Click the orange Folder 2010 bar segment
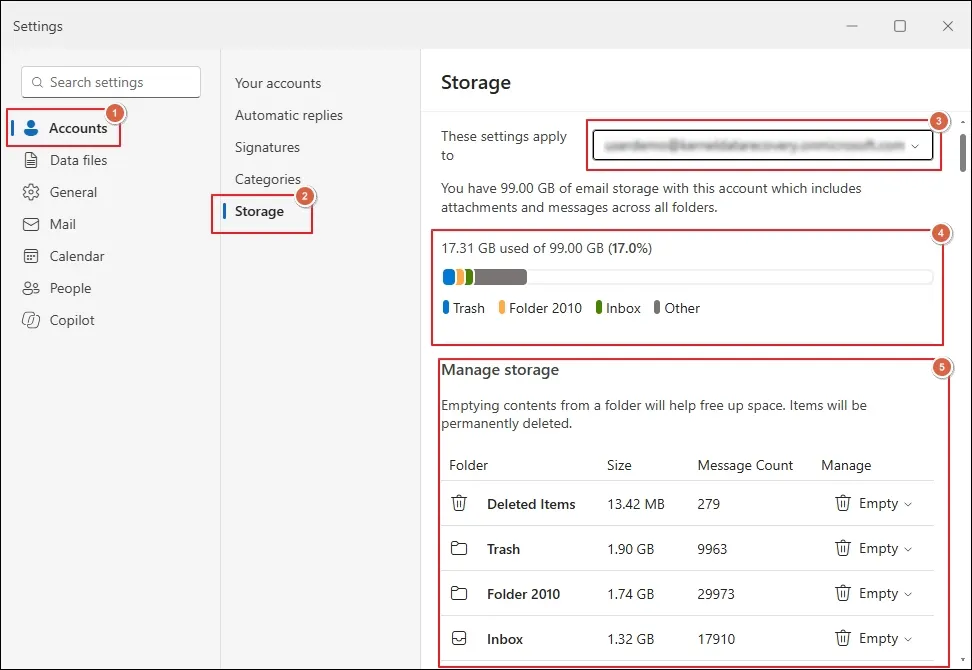 [461, 277]
